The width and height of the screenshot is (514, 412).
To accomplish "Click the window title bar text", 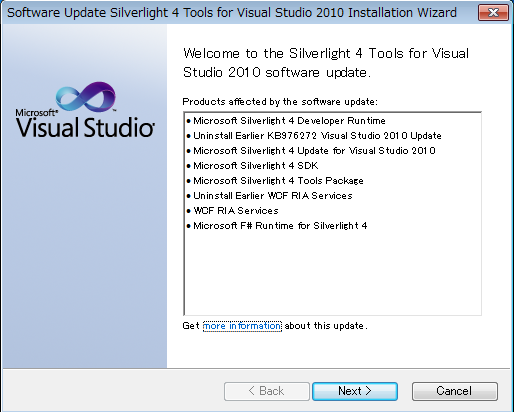I will pyautogui.click(x=232, y=13).
